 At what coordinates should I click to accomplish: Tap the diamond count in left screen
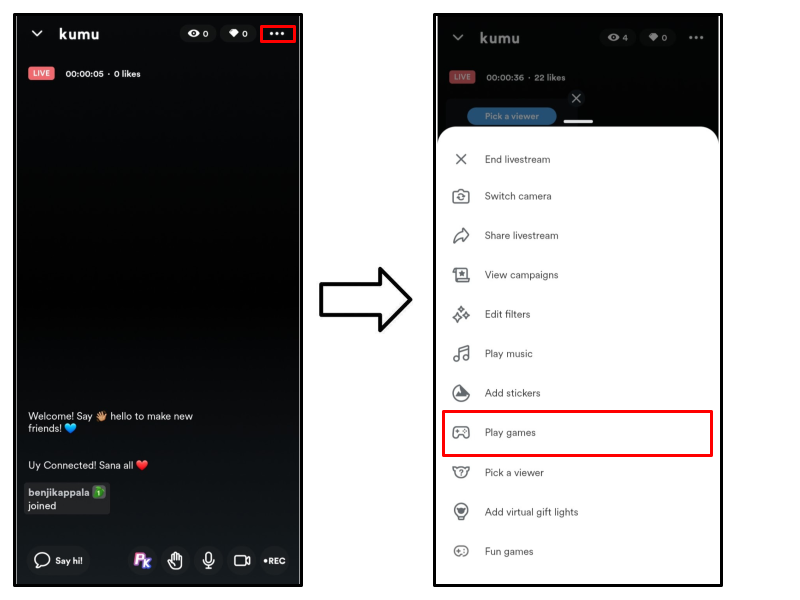[238, 34]
